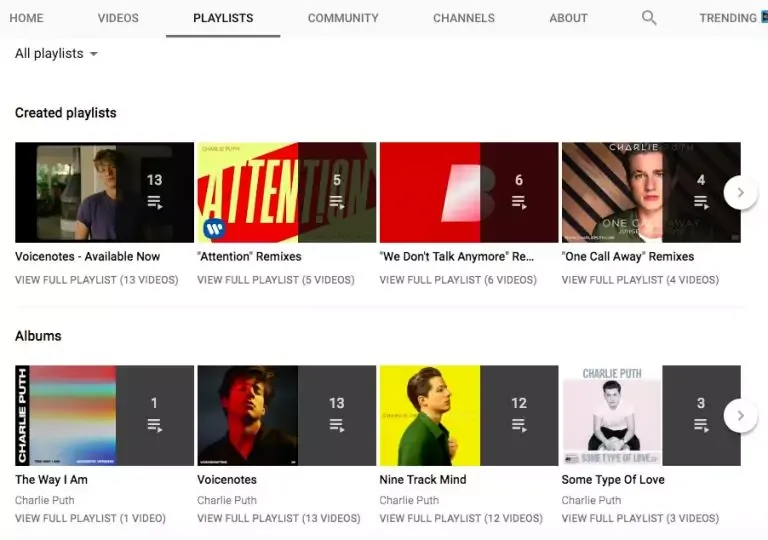View full playlist of Voicenotes 13 videos album
Image resolution: width=768 pixels, height=540 pixels.
pos(279,518)
